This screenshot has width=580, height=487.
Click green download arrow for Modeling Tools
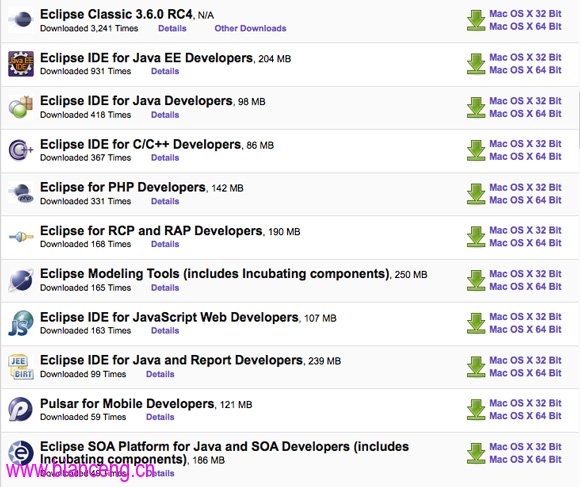pyautogui.click(x=476, y=280)
